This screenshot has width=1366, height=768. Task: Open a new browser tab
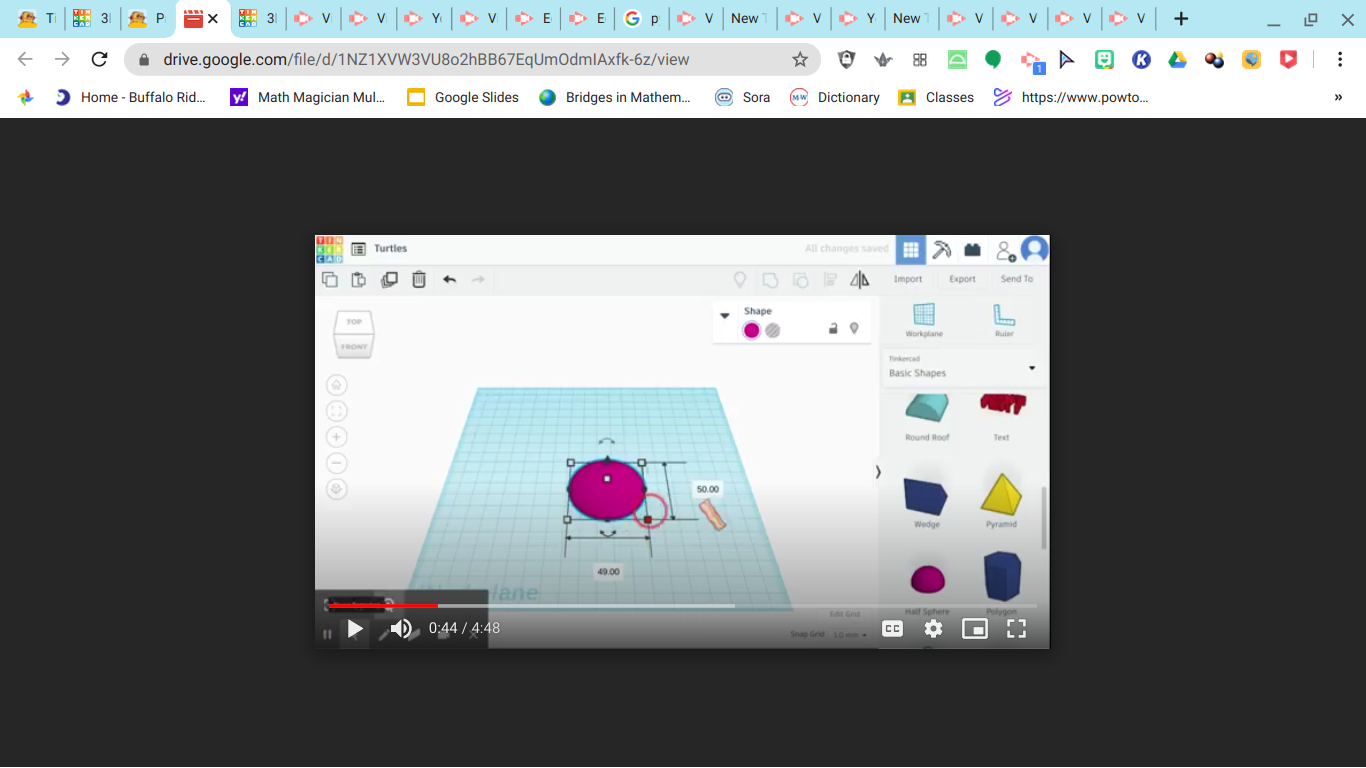[1181, 19]
